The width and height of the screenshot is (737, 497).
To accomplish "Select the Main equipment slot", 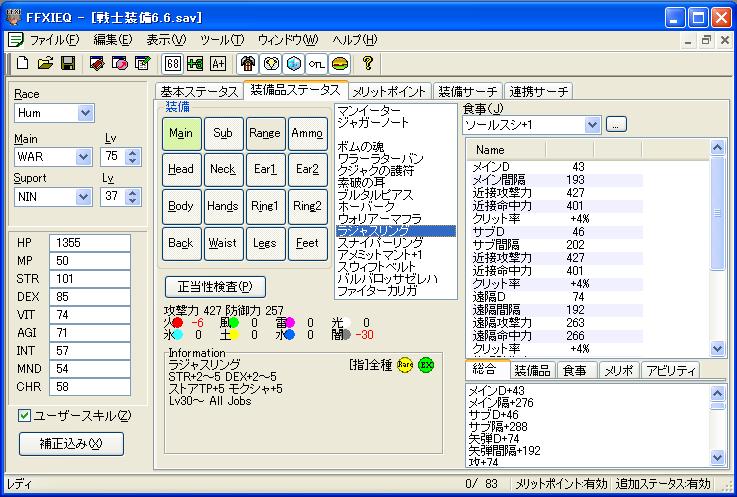I will [181, 134].
